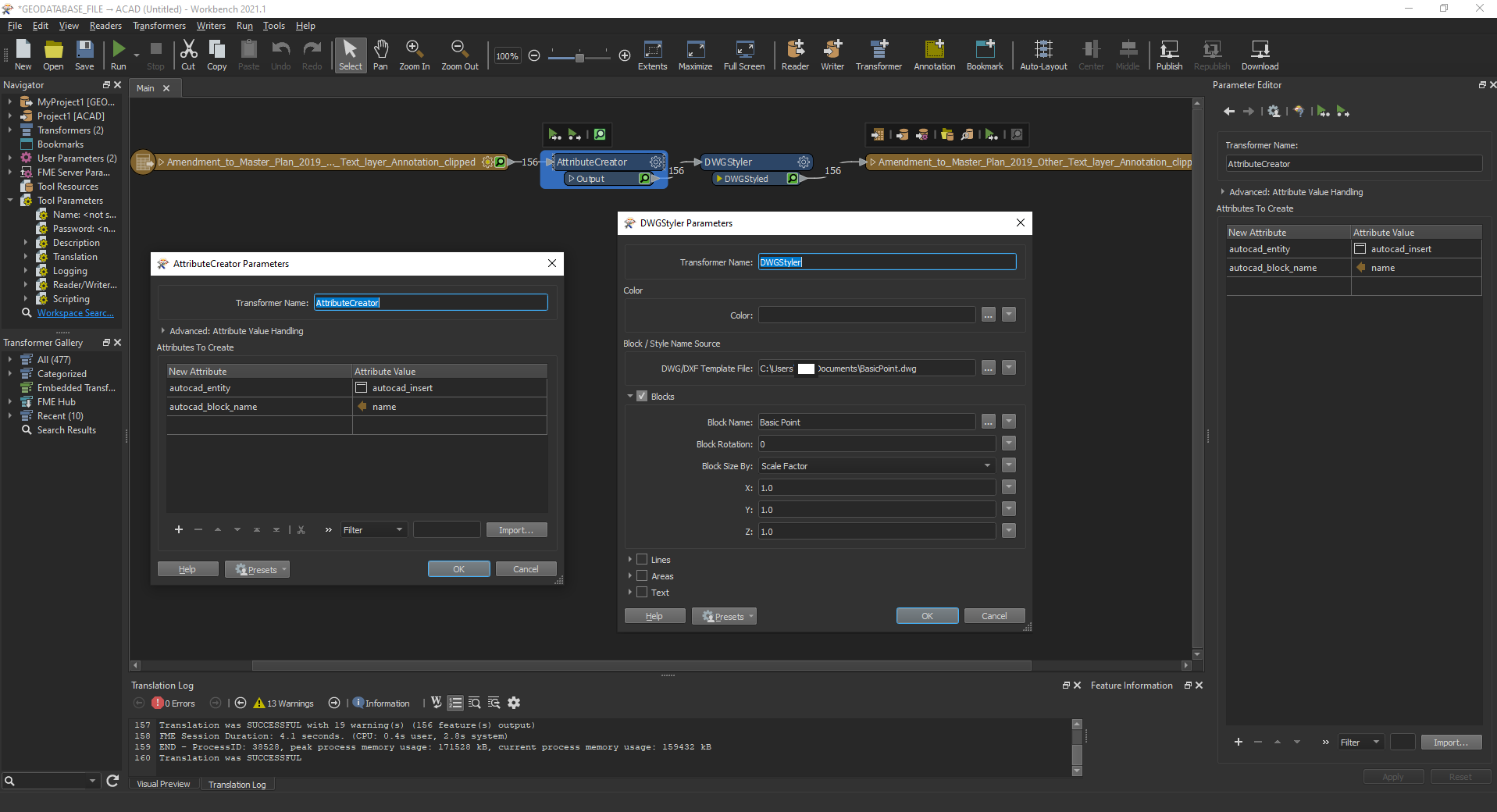Click the Cut scissors toolbar icon
The image size is (1497, 812).
coord(188,51)
